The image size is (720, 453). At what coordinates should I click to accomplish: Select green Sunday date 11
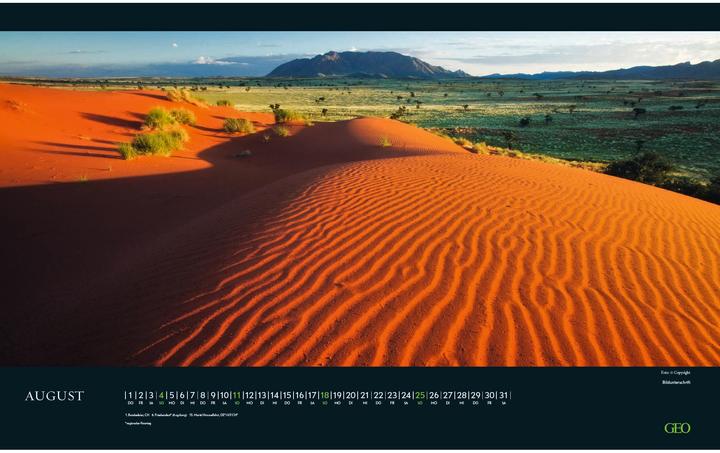click(x=237, y=395)
